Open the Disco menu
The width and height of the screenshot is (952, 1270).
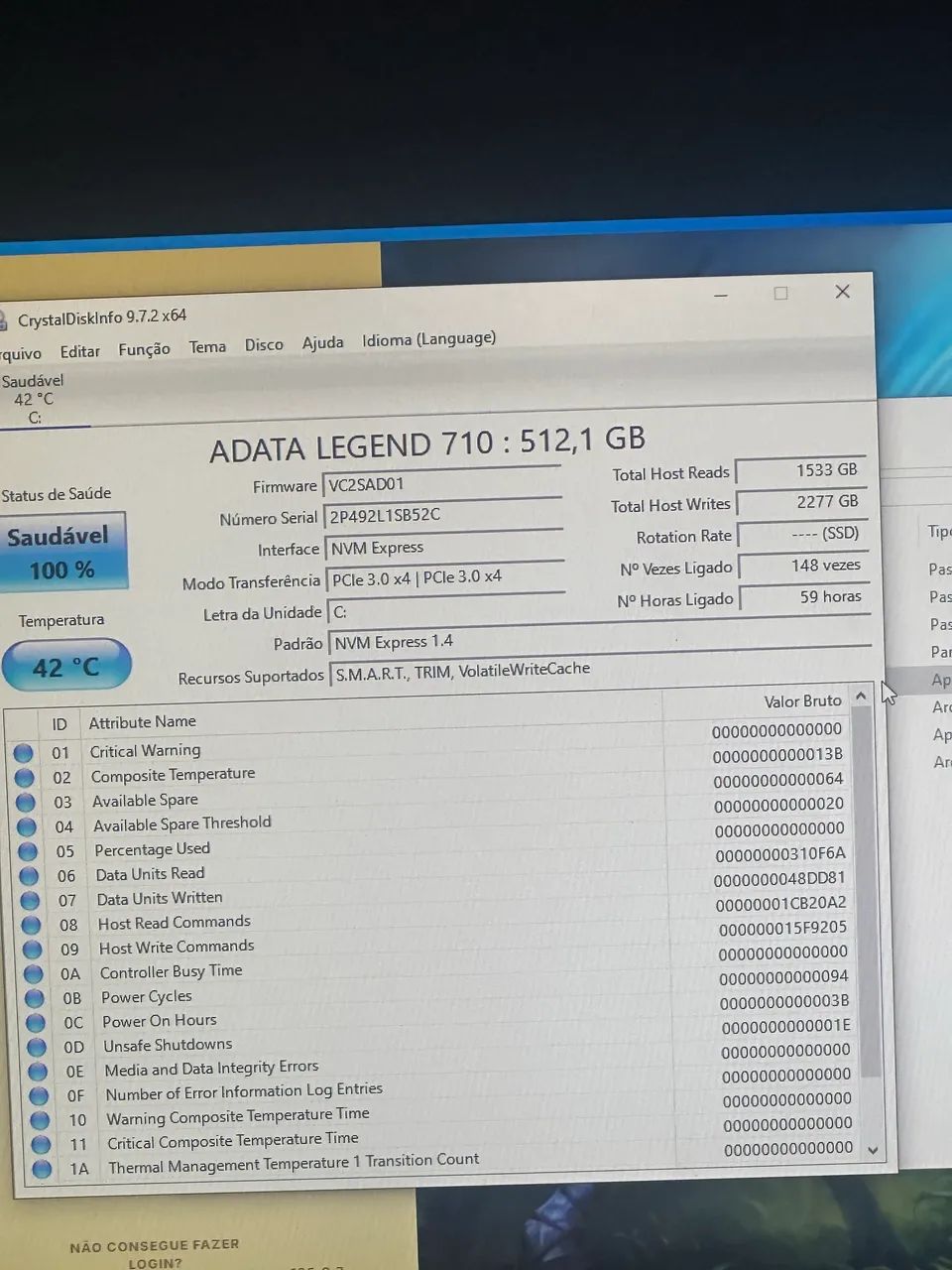[264, 344]
